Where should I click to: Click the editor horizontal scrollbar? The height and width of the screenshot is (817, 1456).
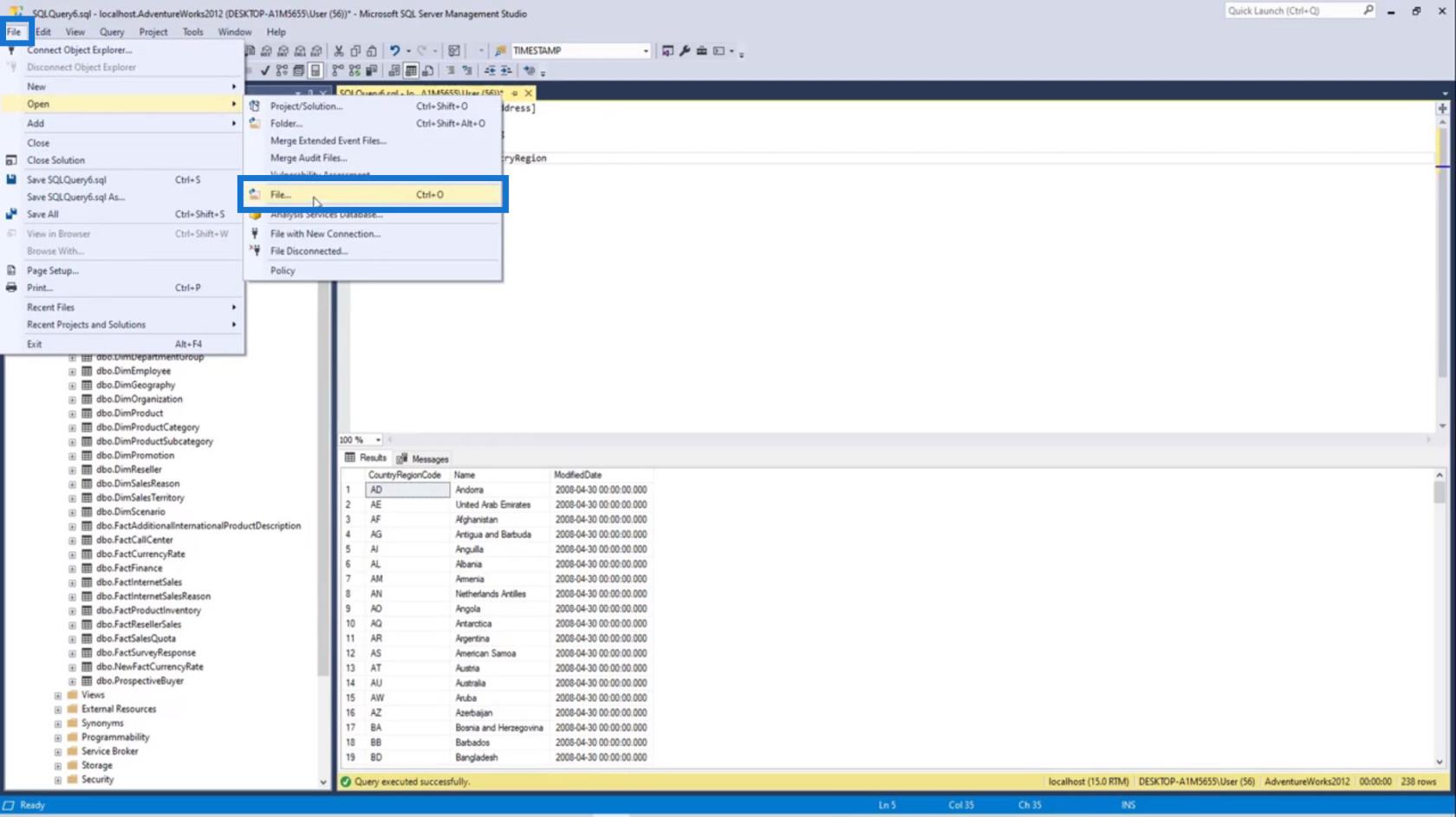coord(909,440)
